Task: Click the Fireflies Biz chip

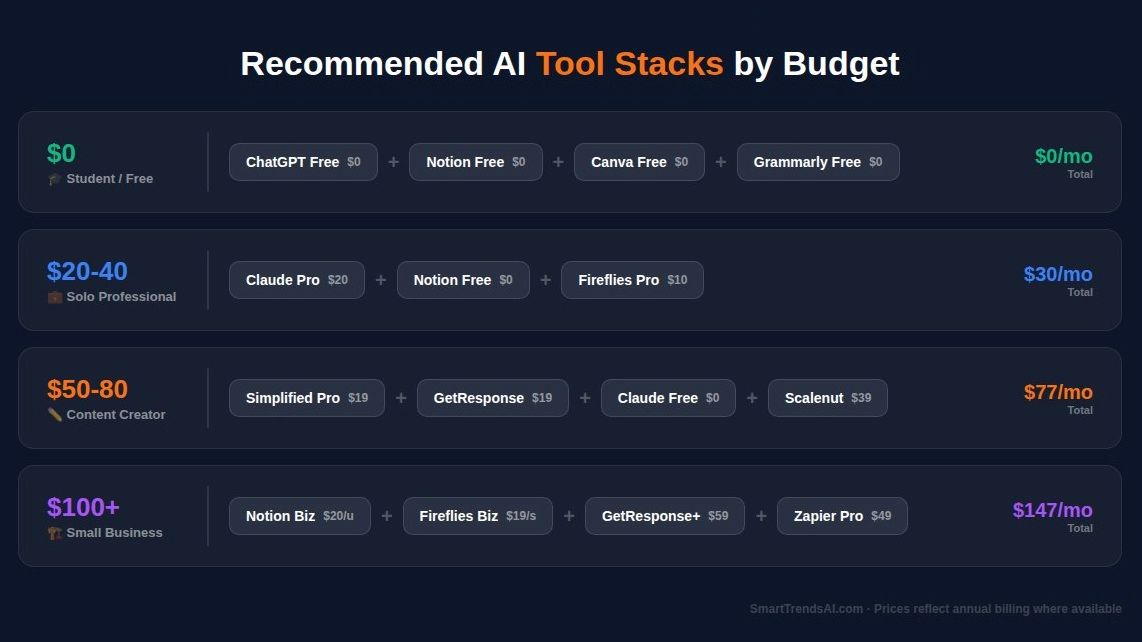Action: coord(477,516)
